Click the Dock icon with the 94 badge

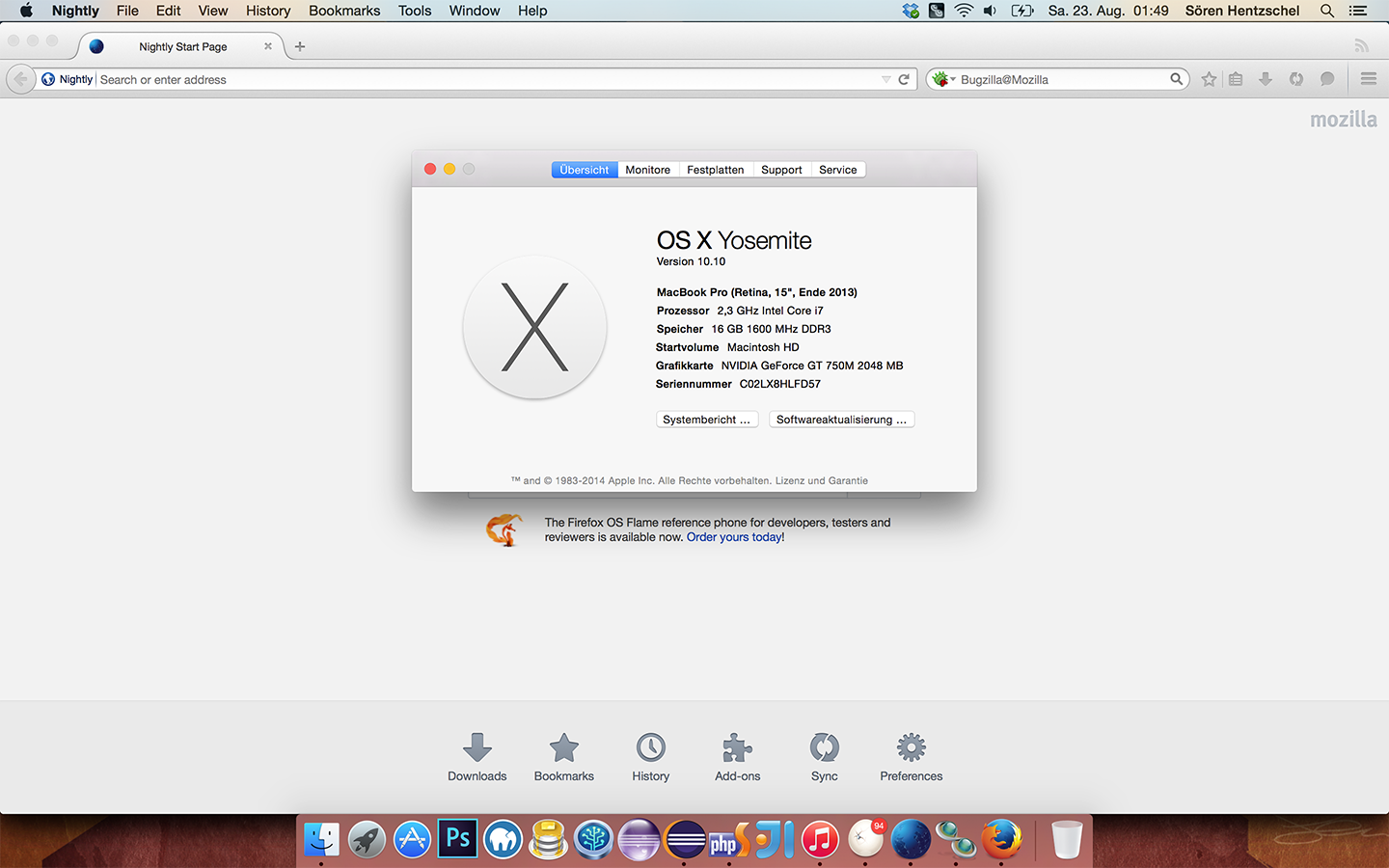[x=865, y=839]
